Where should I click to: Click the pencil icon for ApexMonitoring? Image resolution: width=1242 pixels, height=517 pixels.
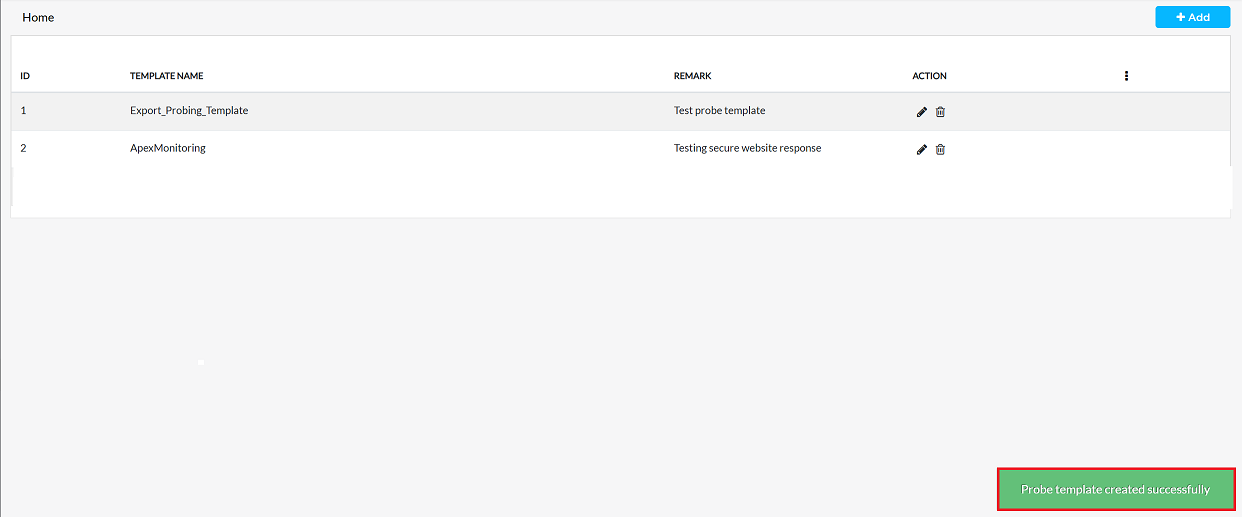(x=922, y=150)
